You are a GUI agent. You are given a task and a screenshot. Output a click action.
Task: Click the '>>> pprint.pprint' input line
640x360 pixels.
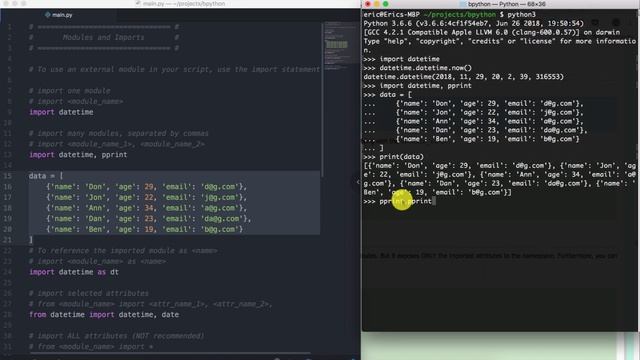click(x=400, y=201)
